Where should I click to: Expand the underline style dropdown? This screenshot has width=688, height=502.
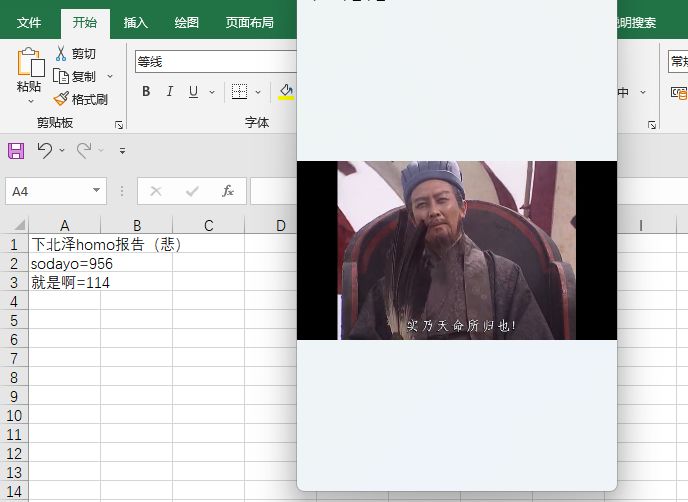212,92
